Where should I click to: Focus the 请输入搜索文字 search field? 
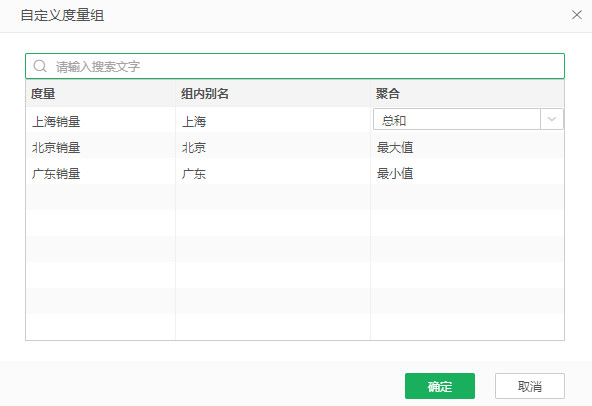[x=295, y=66]
